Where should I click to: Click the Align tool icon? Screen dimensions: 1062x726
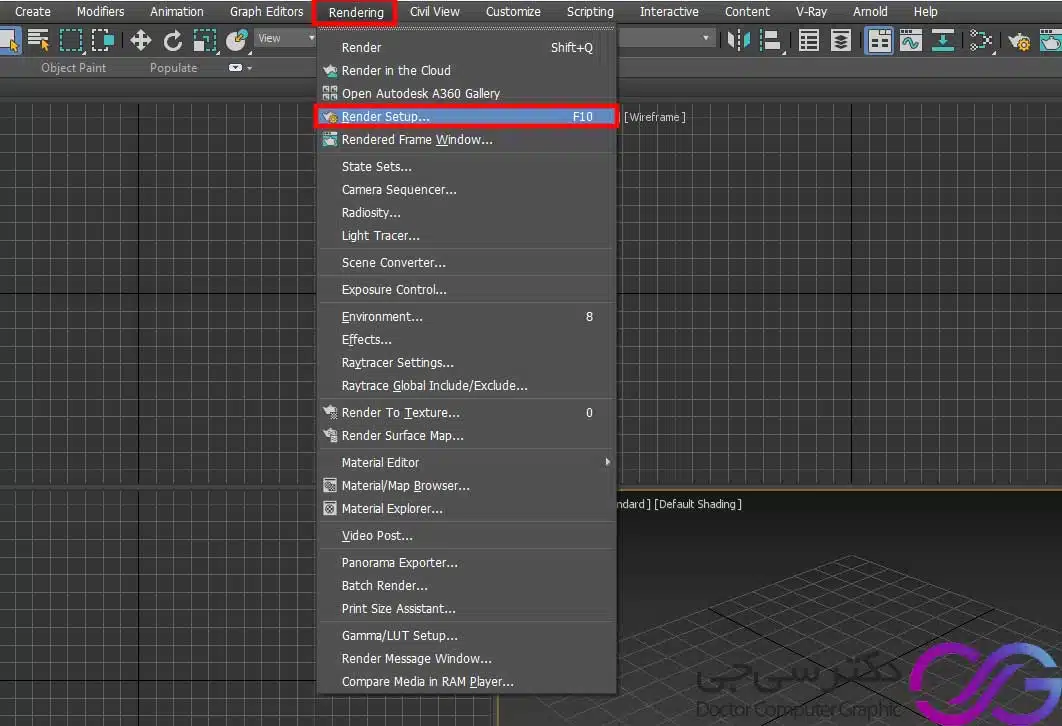[771, 41]
